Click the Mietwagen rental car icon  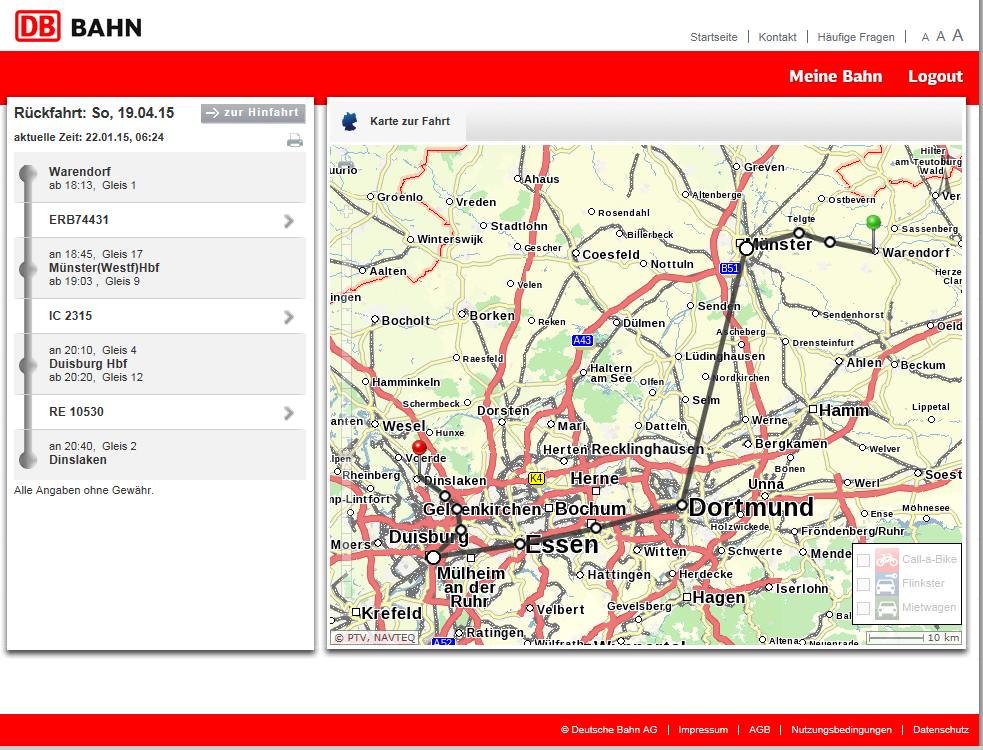(x=886, y=608)
